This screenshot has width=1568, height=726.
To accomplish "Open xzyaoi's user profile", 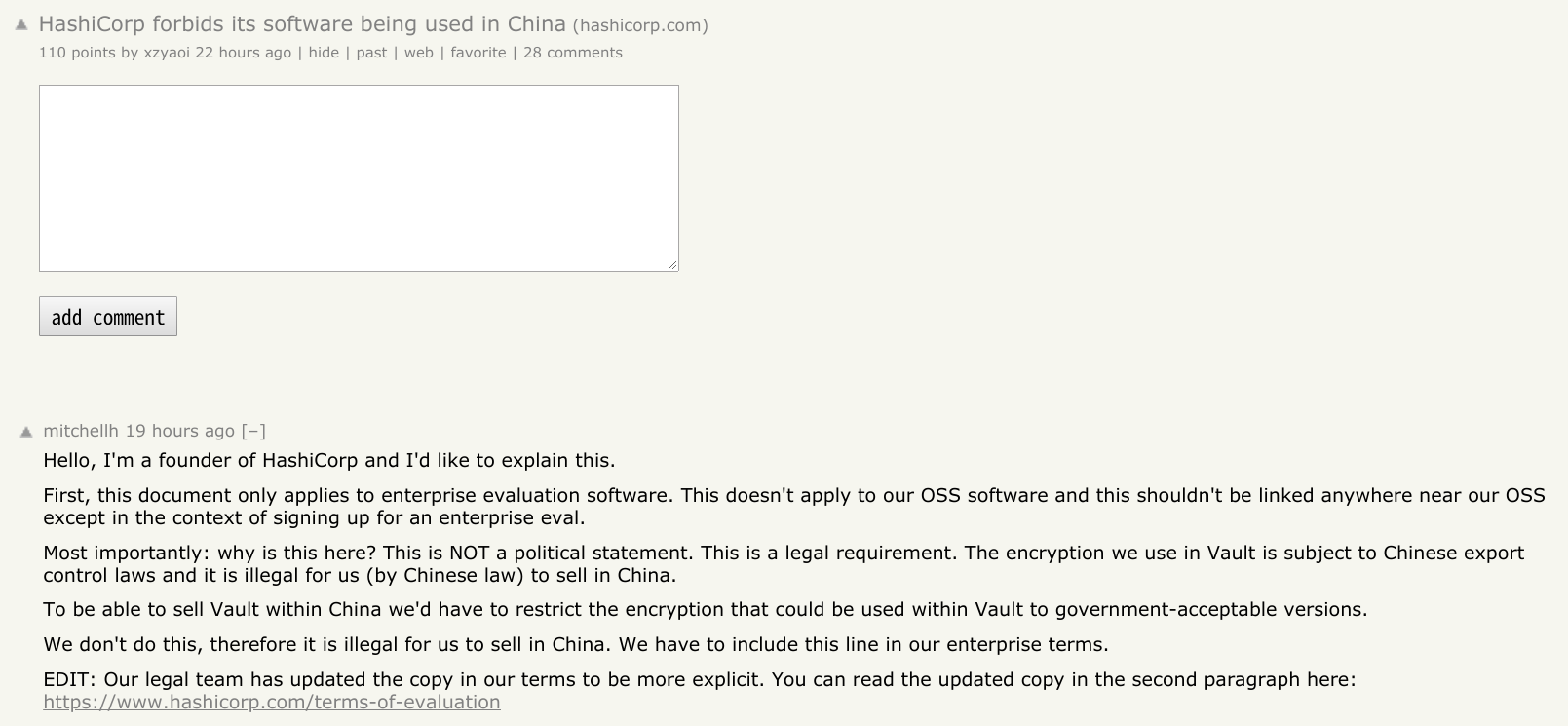I will 167,53.
